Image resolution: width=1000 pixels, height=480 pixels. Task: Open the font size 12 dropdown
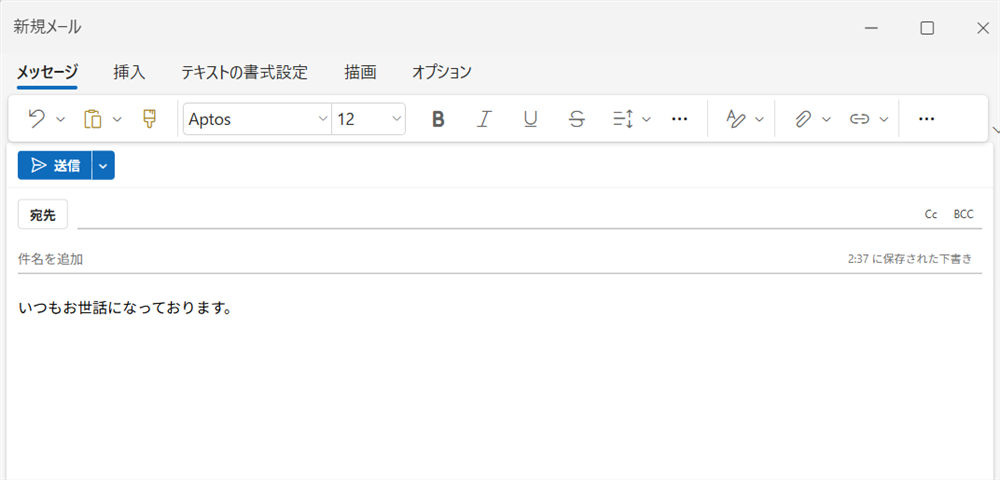click(368, 119)
